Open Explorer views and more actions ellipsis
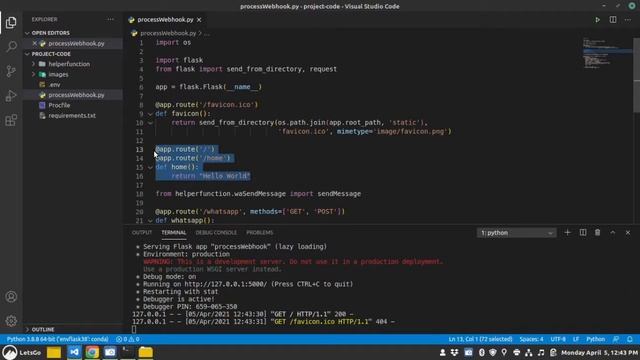 [x=111, y=19]
